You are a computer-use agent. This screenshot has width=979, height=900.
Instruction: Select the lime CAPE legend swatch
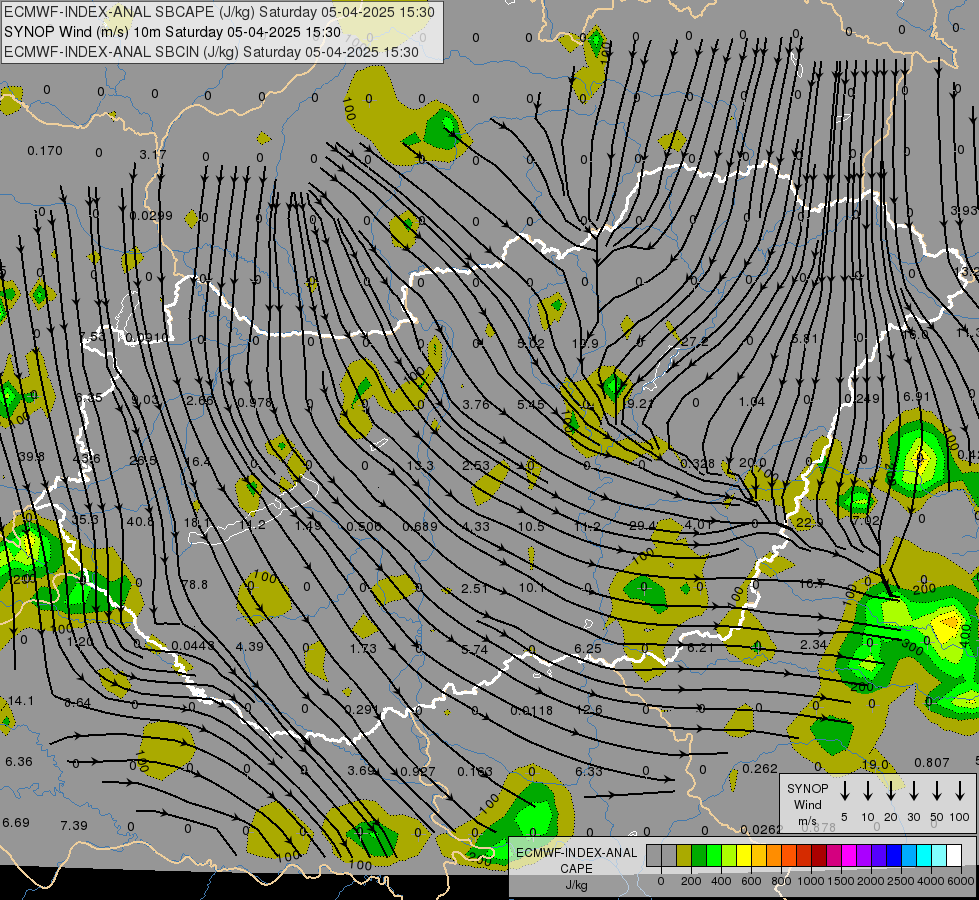click(729, 856)
